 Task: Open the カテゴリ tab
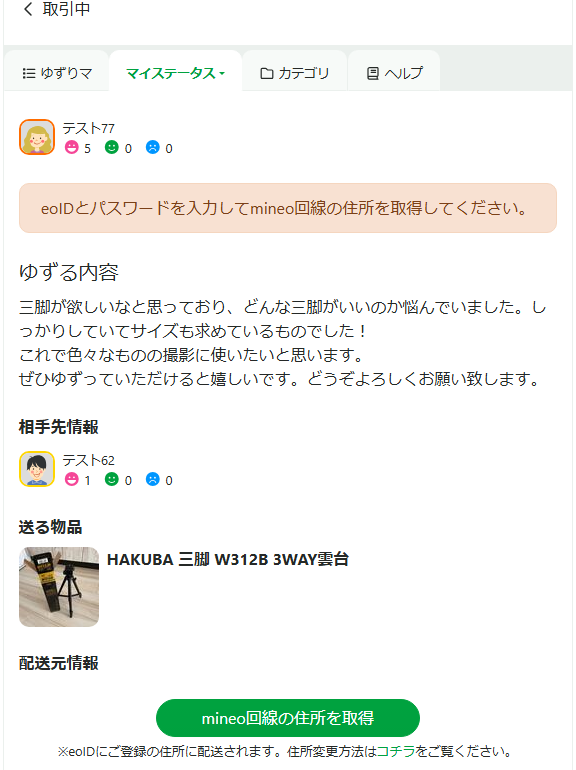tap(295, 73)
